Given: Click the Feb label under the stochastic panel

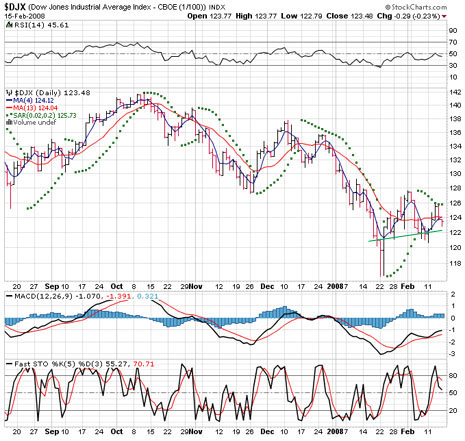Looking at the screenshot, I should tap(408, 432).
